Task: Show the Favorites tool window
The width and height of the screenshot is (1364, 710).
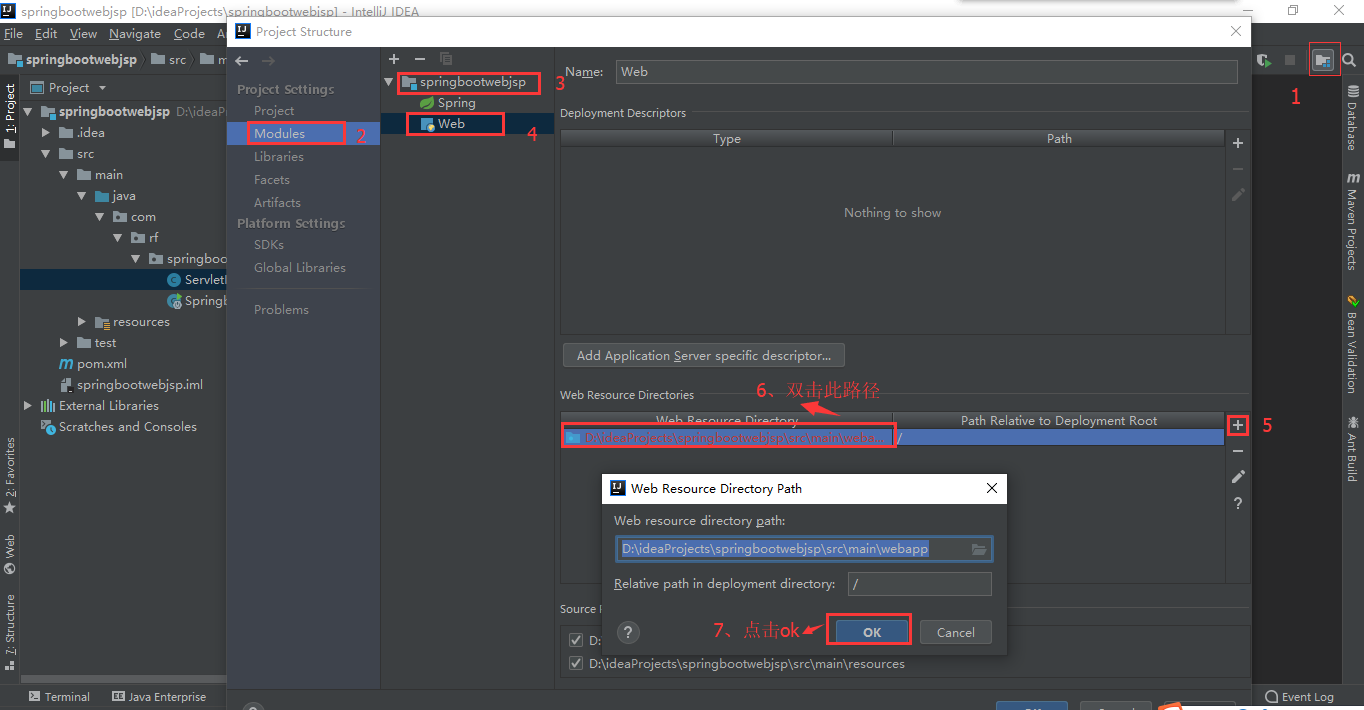Action: (x=10, y=476)
